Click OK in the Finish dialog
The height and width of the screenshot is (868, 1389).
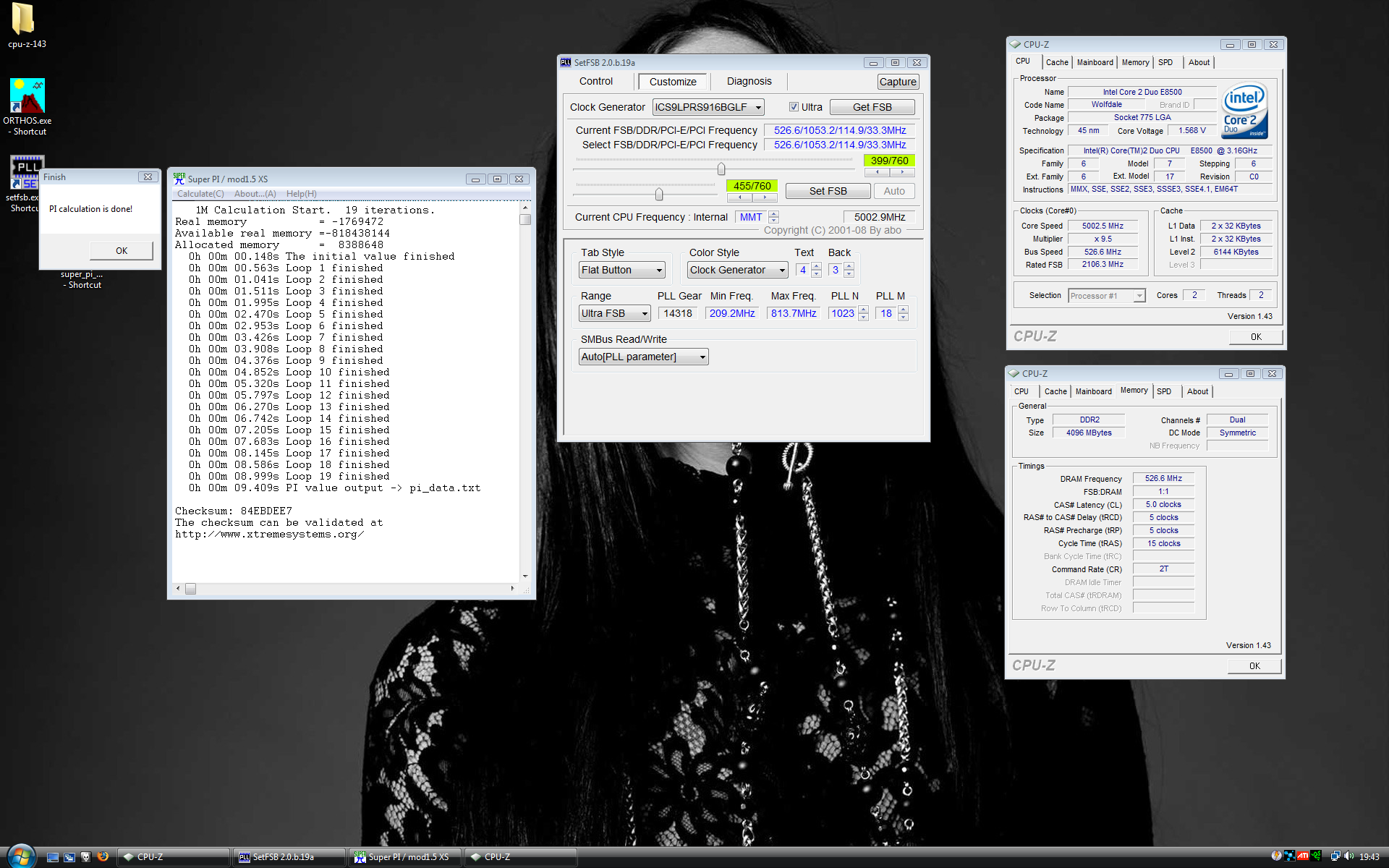(x=122, y=250)
